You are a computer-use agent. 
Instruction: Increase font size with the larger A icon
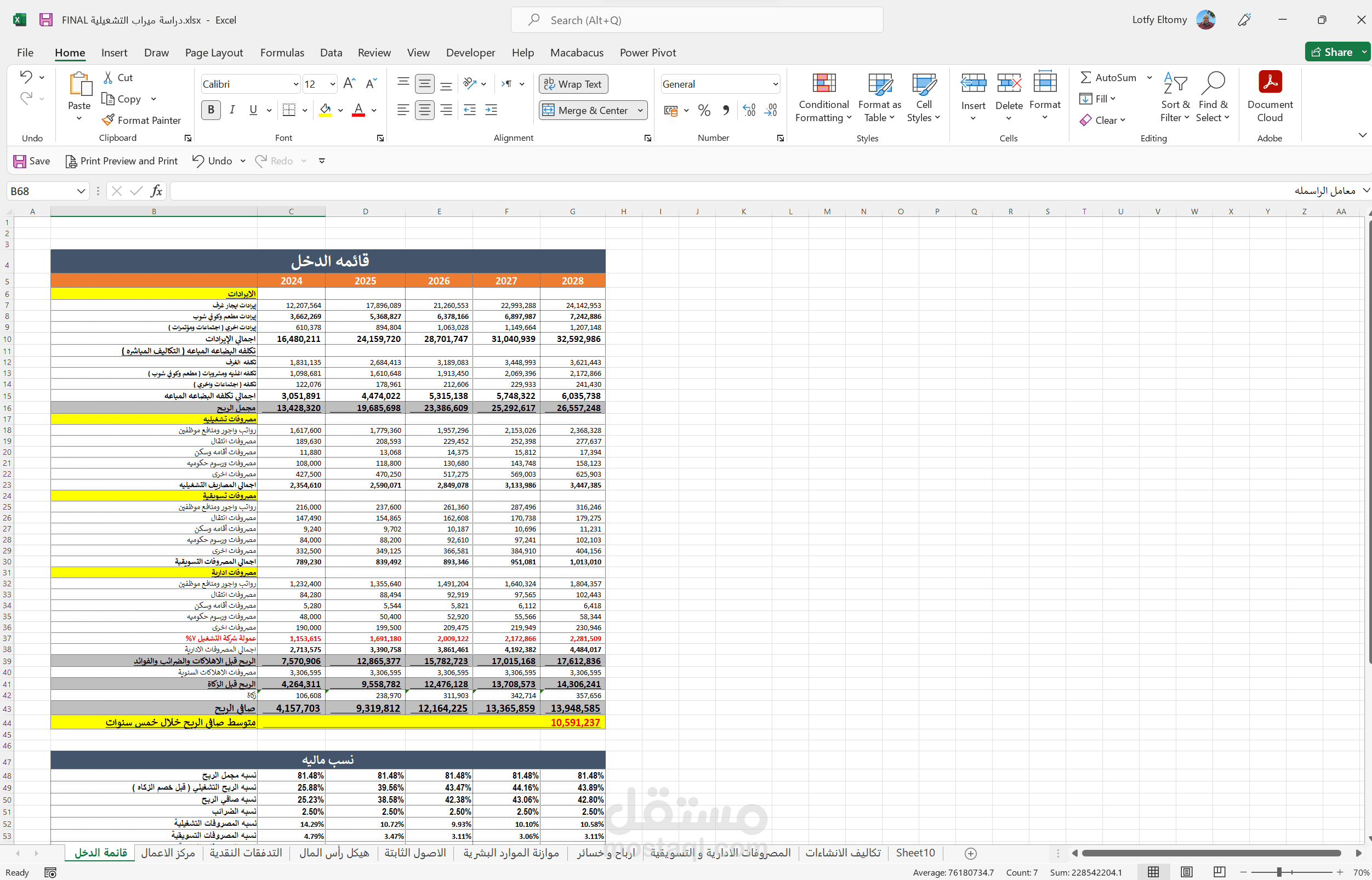[349, 83]
